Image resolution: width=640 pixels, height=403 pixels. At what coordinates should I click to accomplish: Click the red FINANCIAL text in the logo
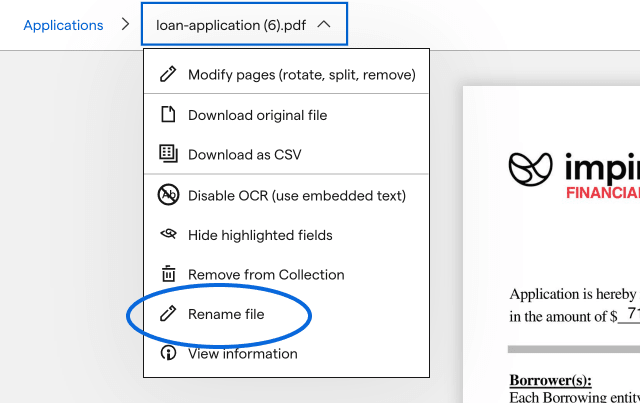pos(603,192)
